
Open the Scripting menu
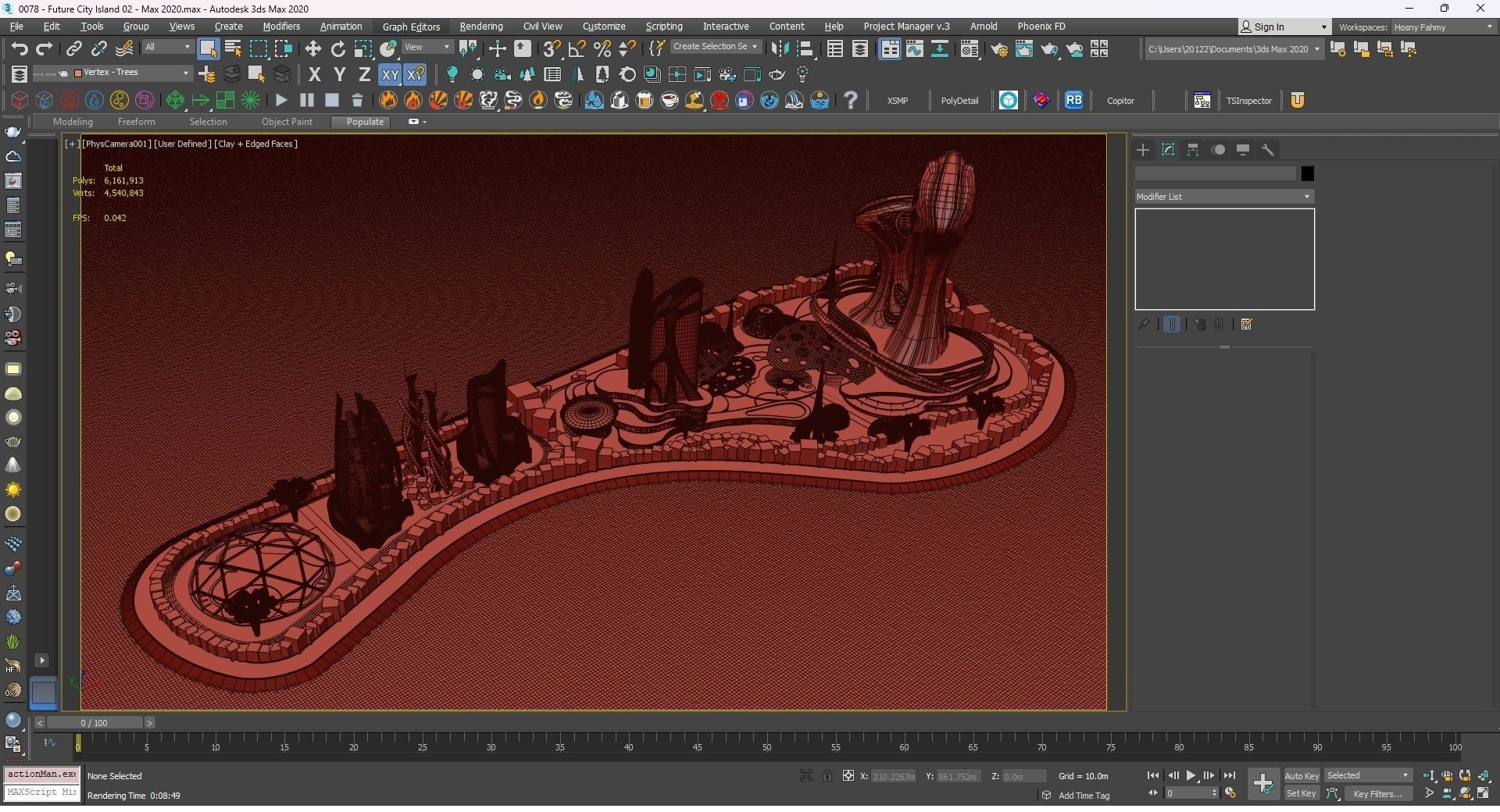[x=664, y=27]
